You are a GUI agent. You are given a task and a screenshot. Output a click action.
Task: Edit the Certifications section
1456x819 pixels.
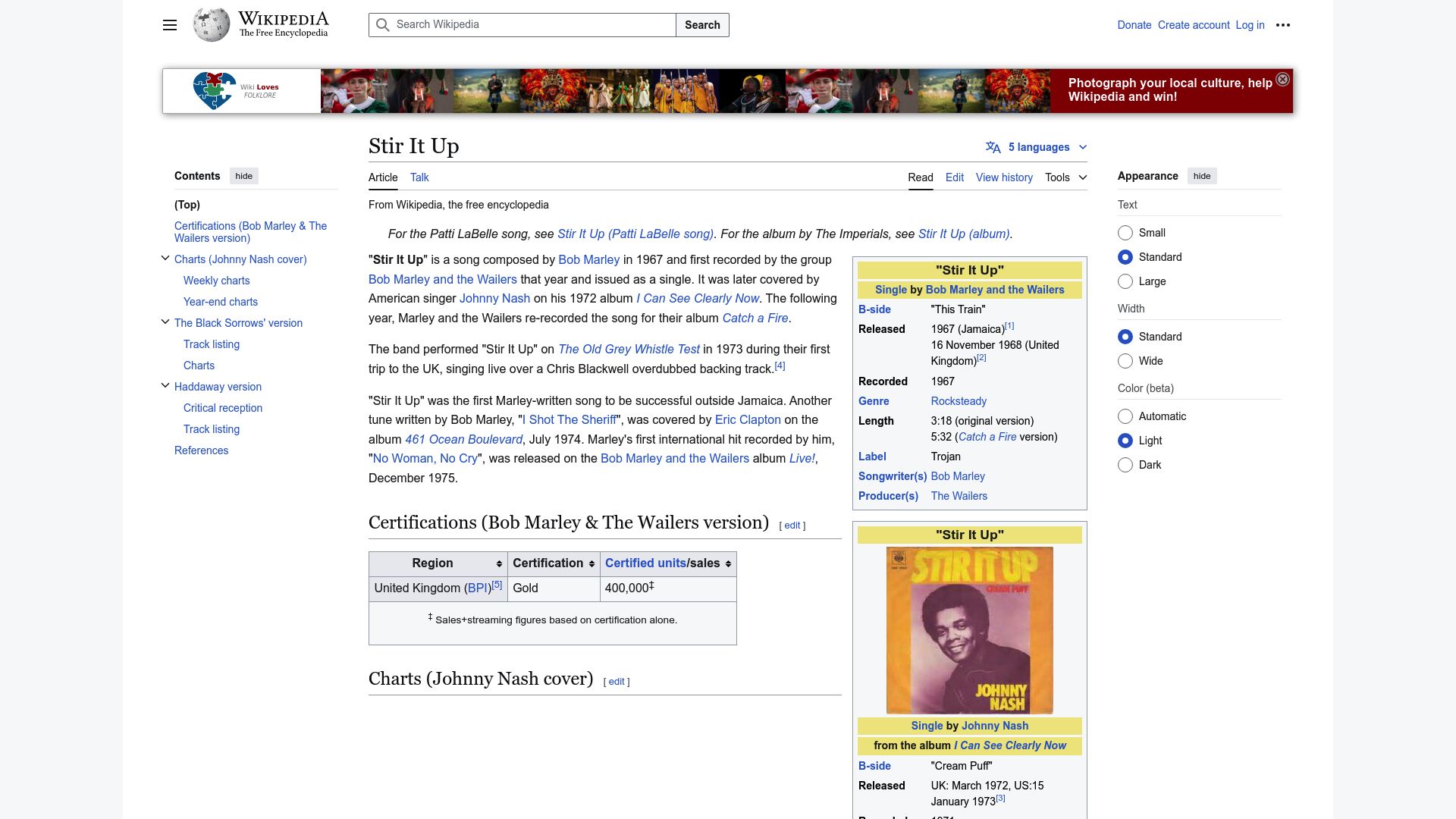coord(792,526)
